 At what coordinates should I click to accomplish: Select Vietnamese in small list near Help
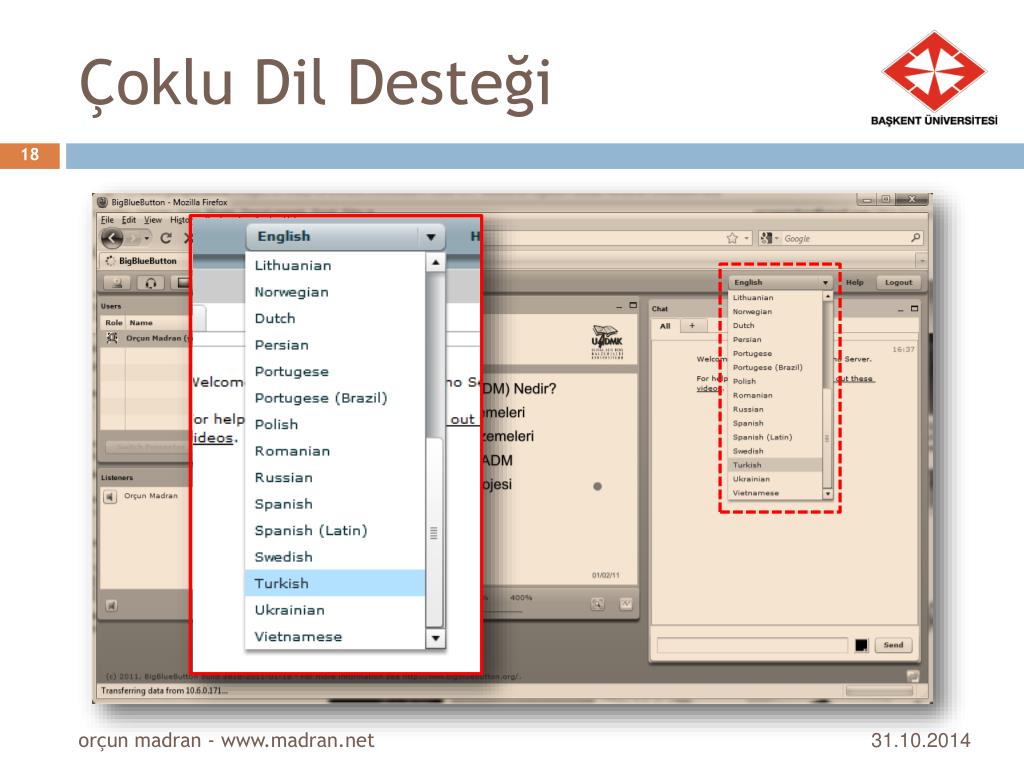click(775, 493)
